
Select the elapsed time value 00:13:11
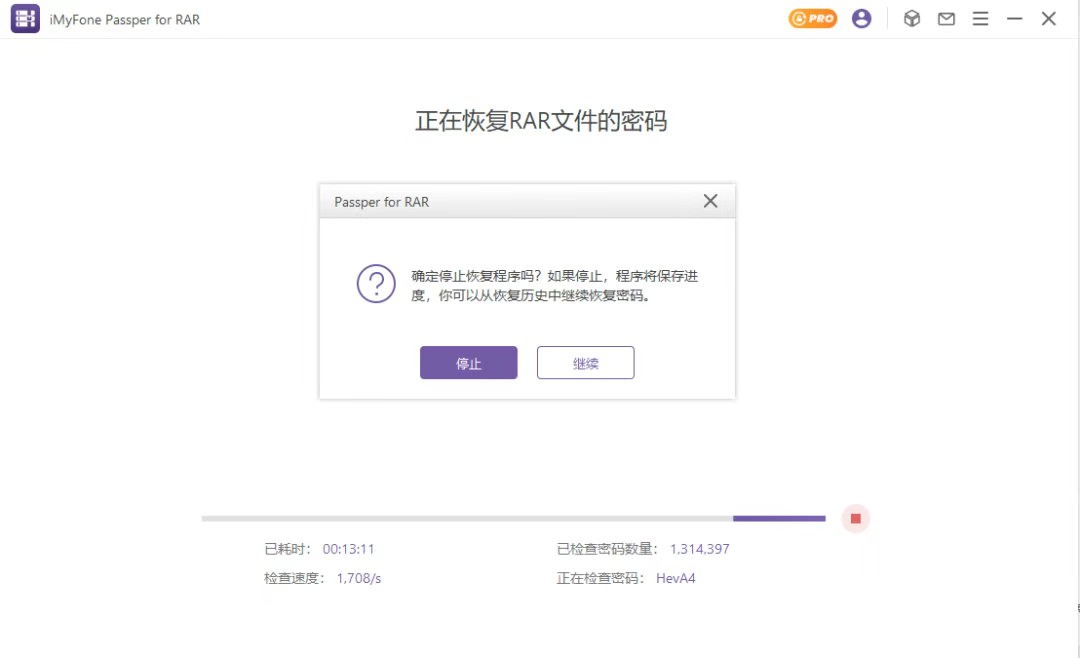[348, 548]
